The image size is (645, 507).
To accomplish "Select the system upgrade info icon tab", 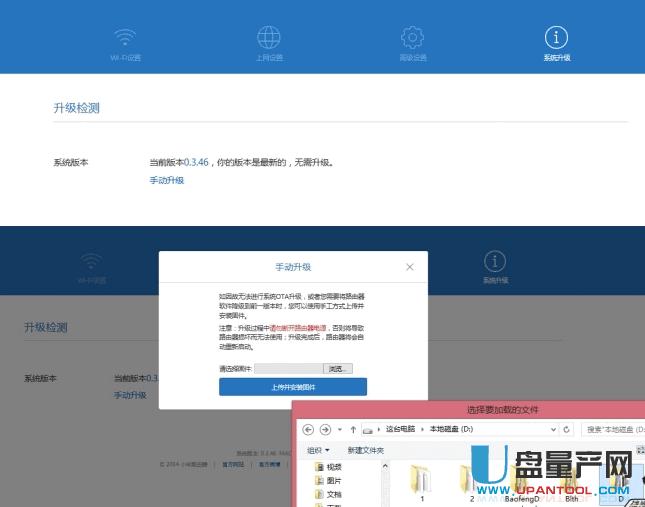I will point(556,38).
